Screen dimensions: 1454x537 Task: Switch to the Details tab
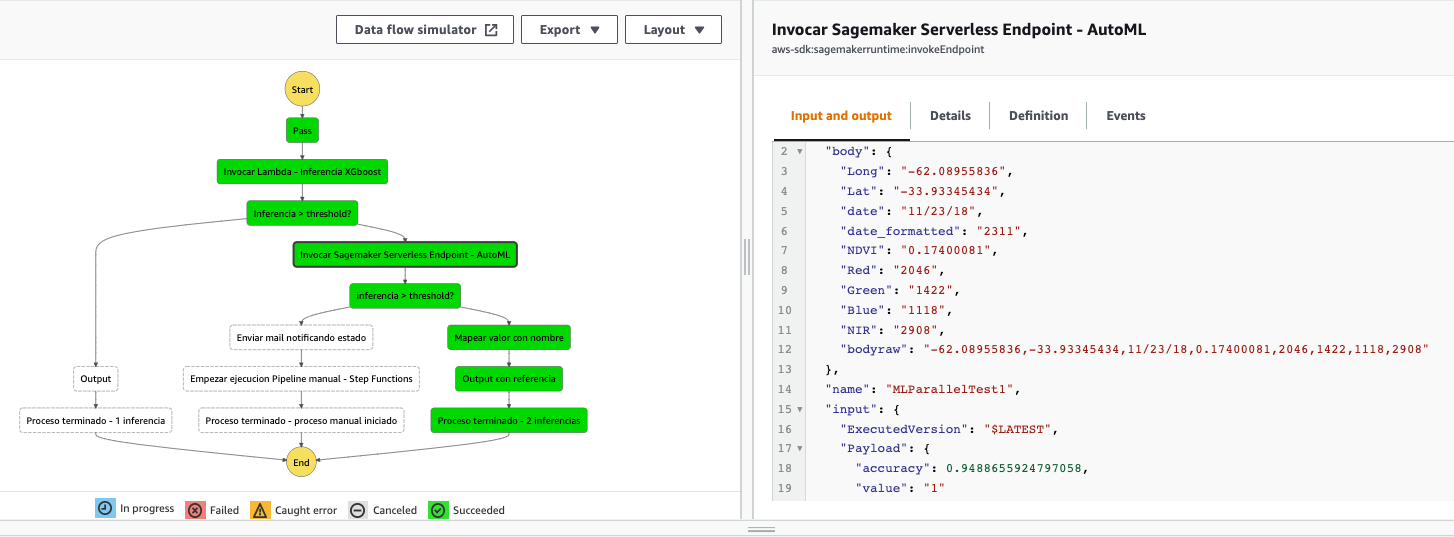click(950, 116)
